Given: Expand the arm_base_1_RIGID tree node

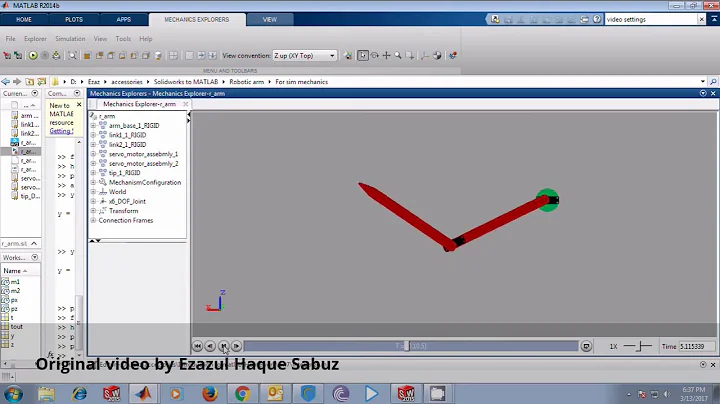Looking at the screenshot, I should [93, 125].
